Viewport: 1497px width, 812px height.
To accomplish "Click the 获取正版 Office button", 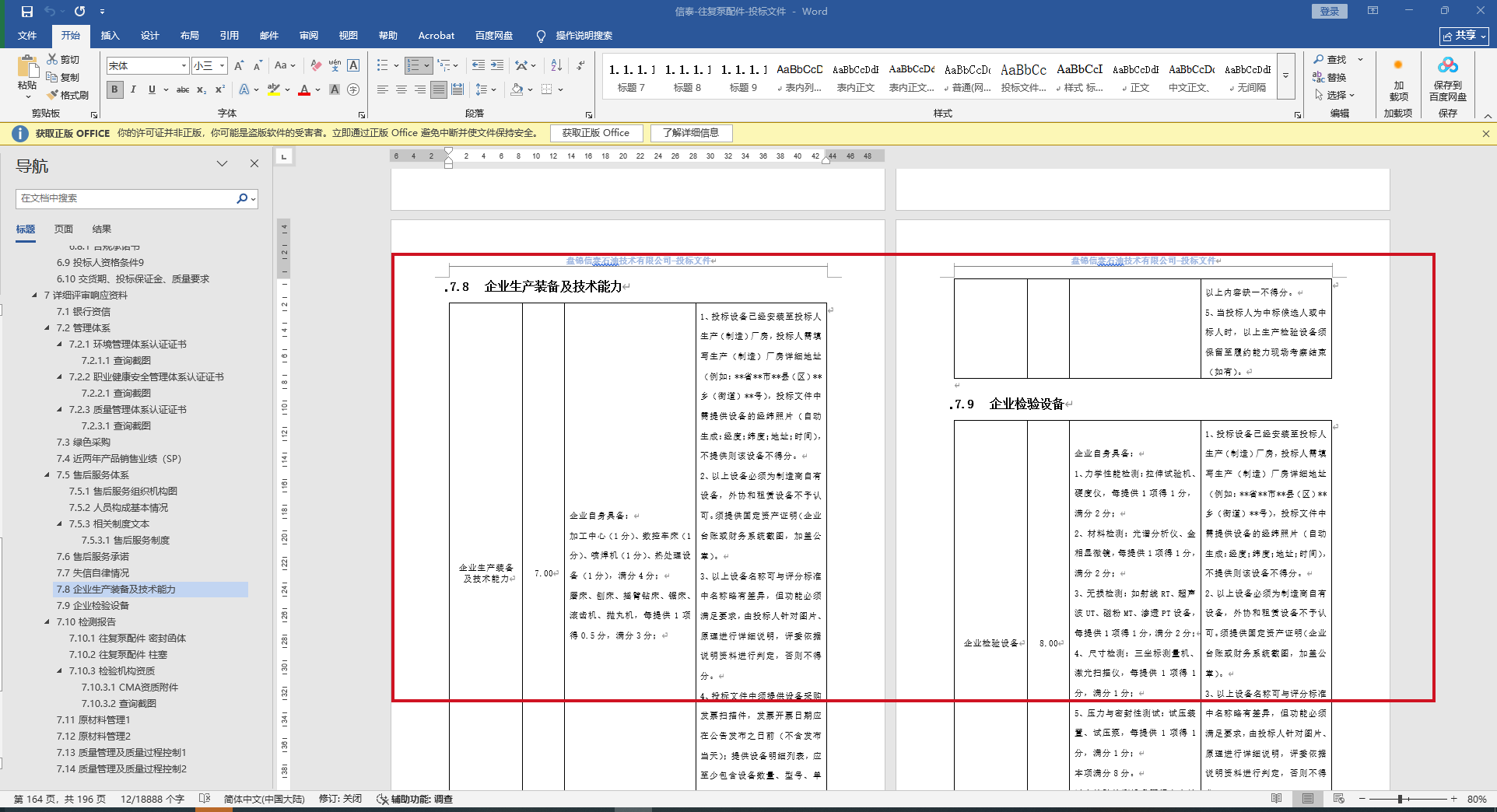I will click(x=596, y=133).
